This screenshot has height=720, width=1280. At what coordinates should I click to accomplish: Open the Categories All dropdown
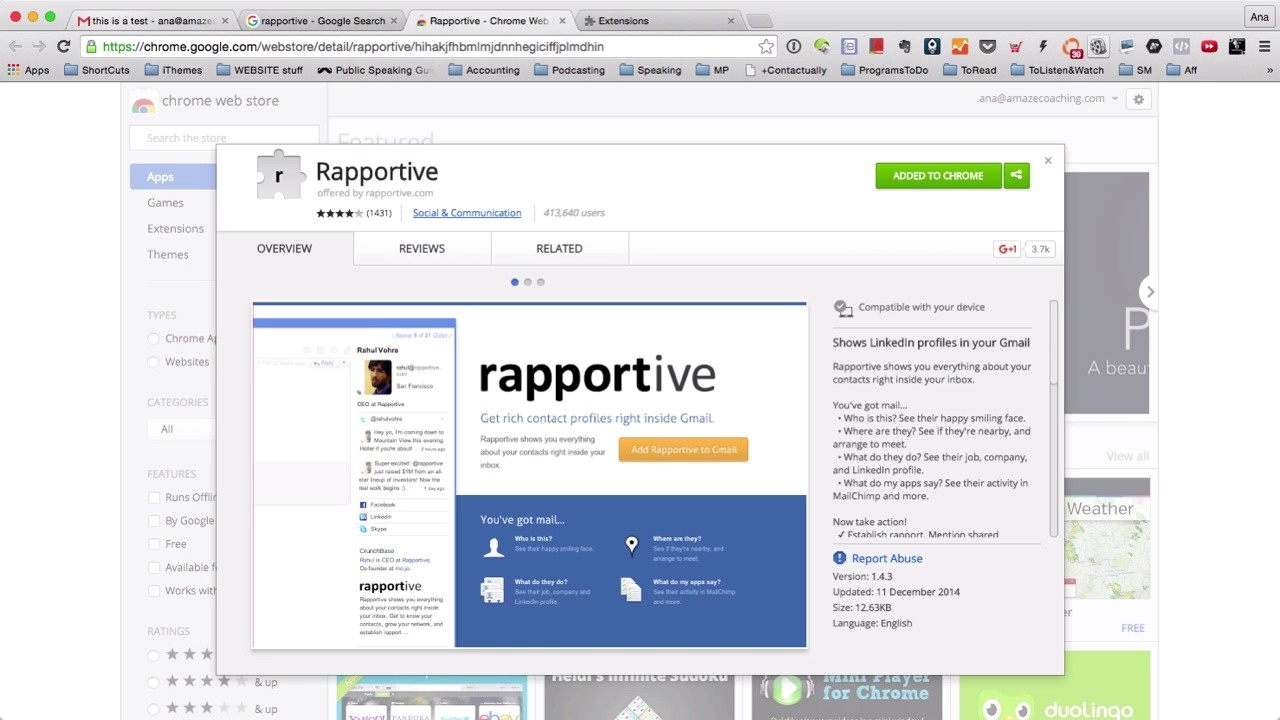(x=182, y=429)
